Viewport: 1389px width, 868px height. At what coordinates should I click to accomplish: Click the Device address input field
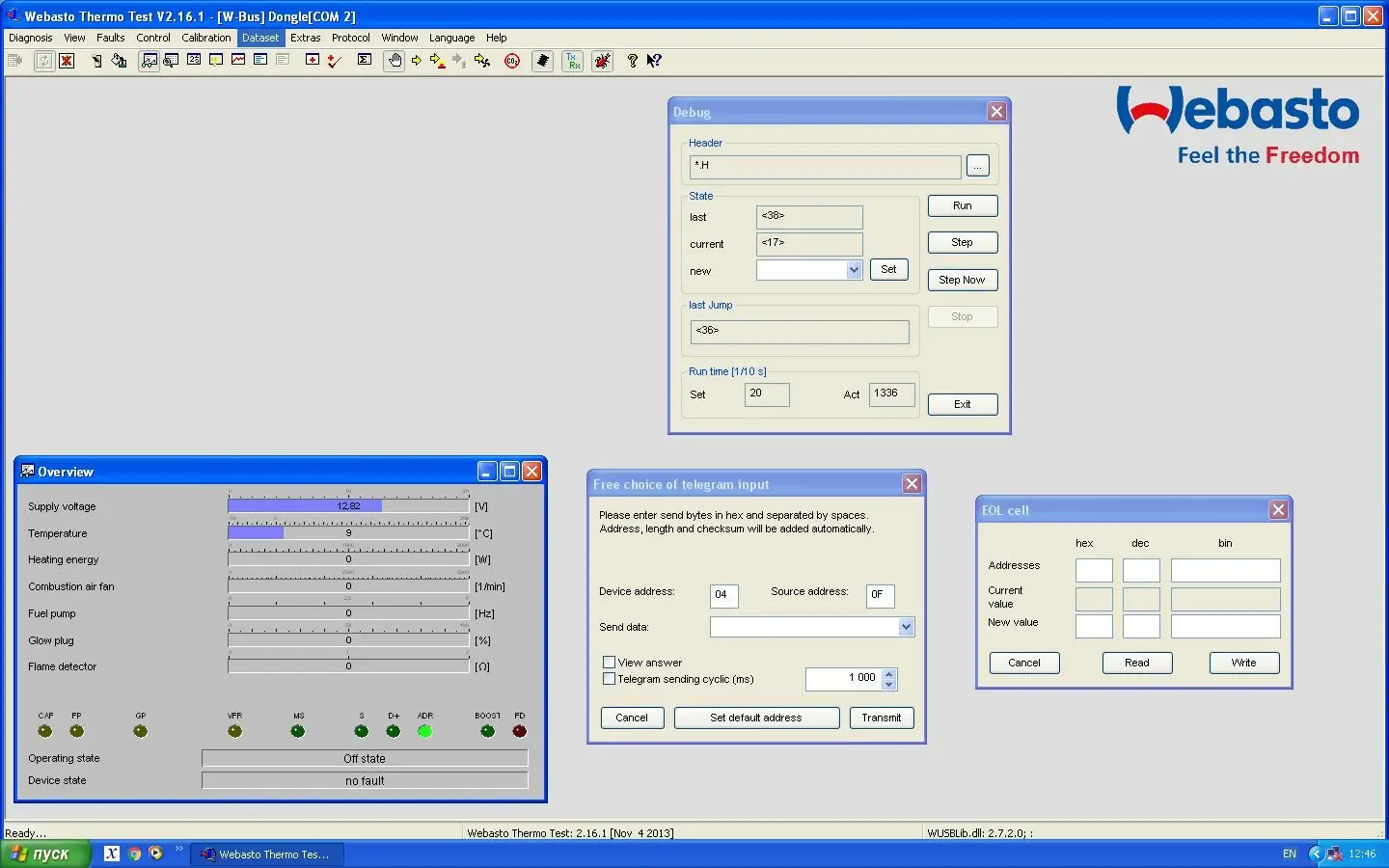point(723,595)
